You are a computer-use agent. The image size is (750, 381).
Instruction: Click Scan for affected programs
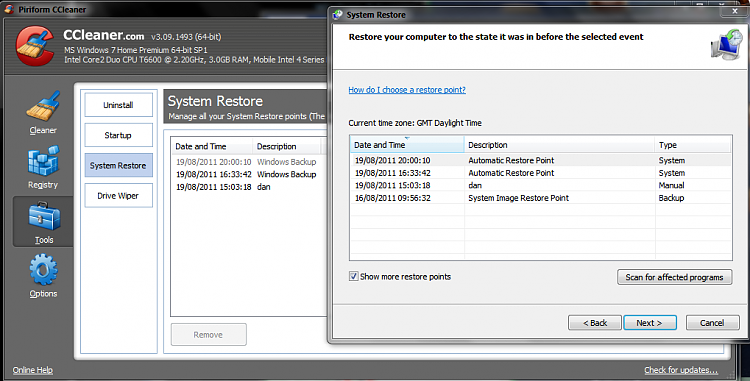[674, 277]
